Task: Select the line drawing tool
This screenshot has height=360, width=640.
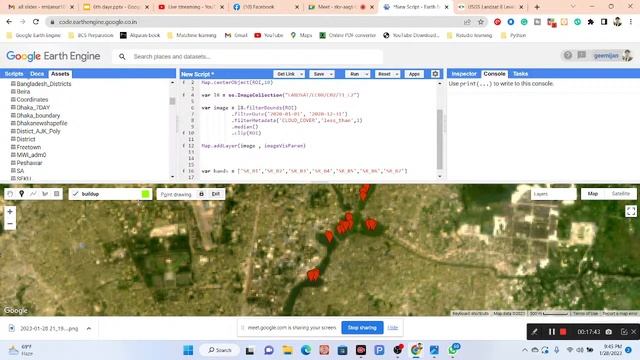Action: click(33, 194)
